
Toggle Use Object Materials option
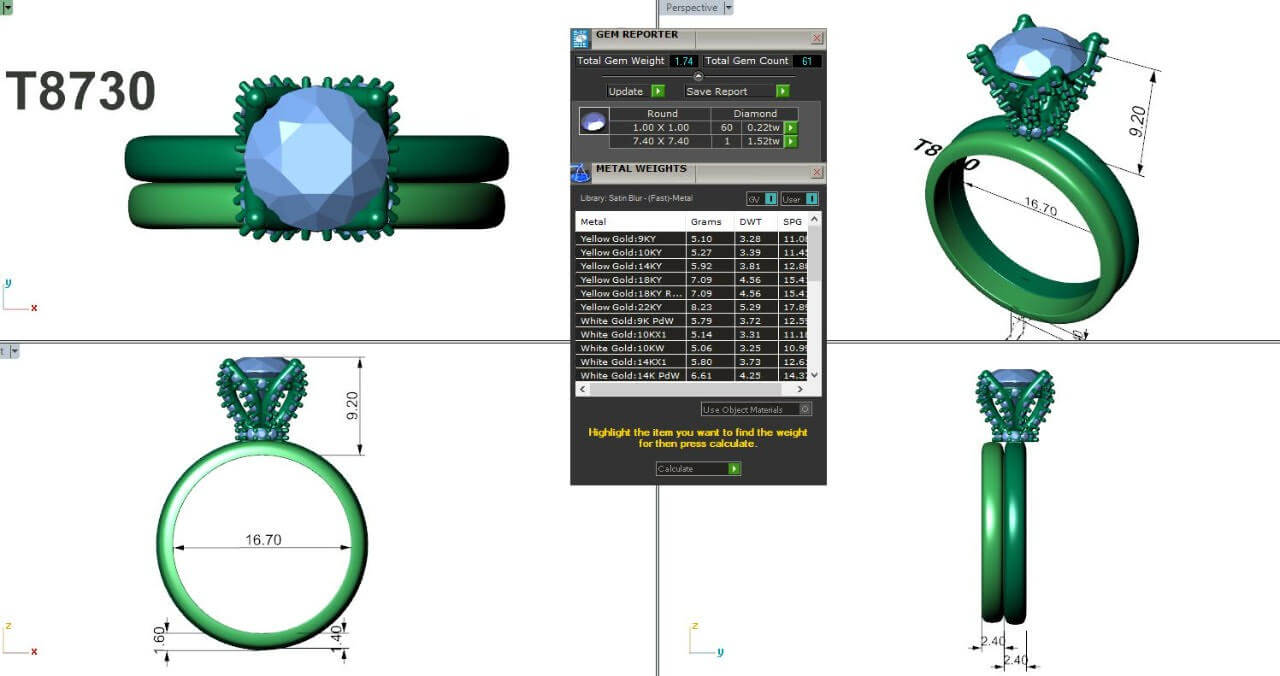click(x=806, y=409)
